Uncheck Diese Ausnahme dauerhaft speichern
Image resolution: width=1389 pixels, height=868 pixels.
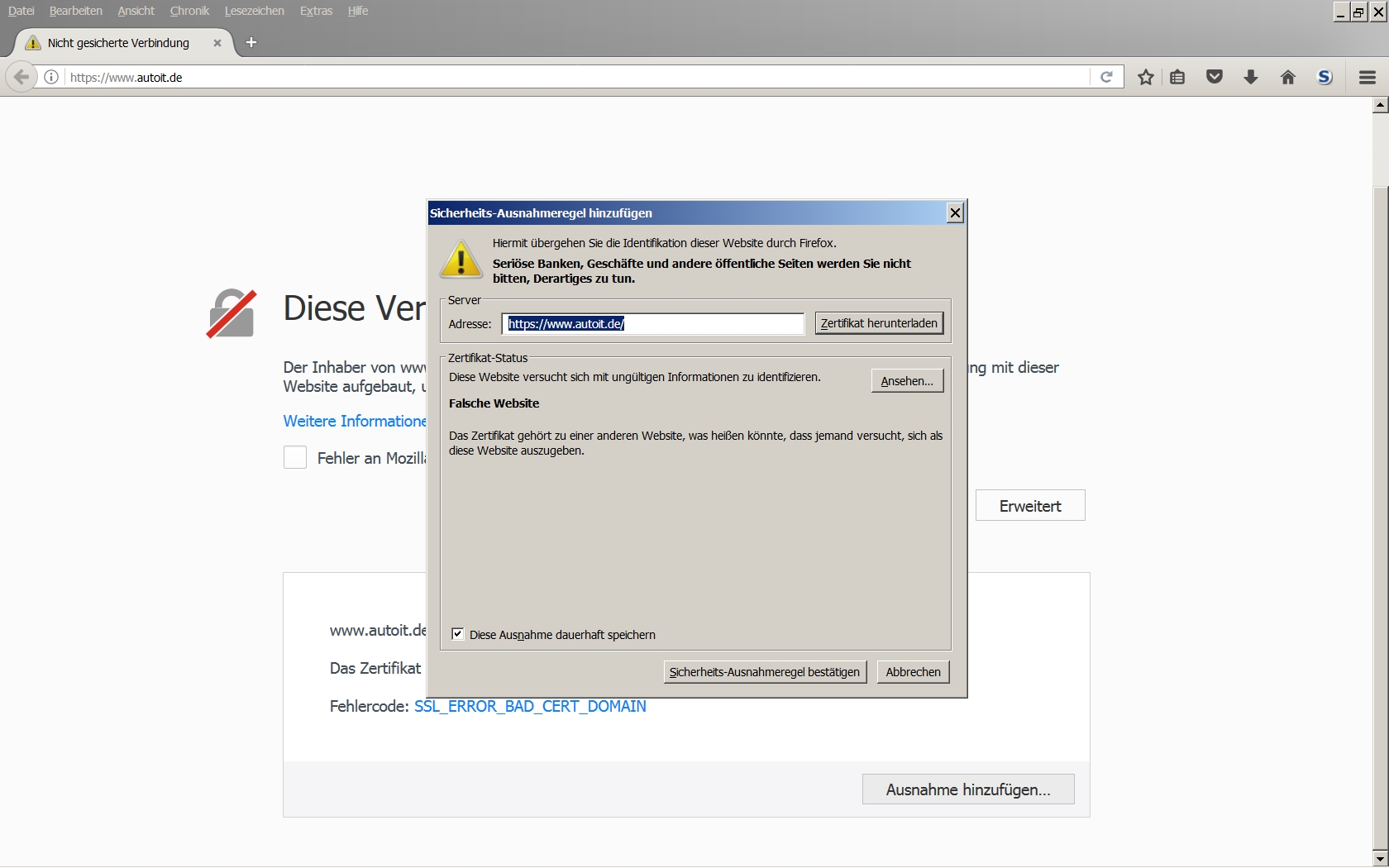pyautogui.click(x=457, y=634)
